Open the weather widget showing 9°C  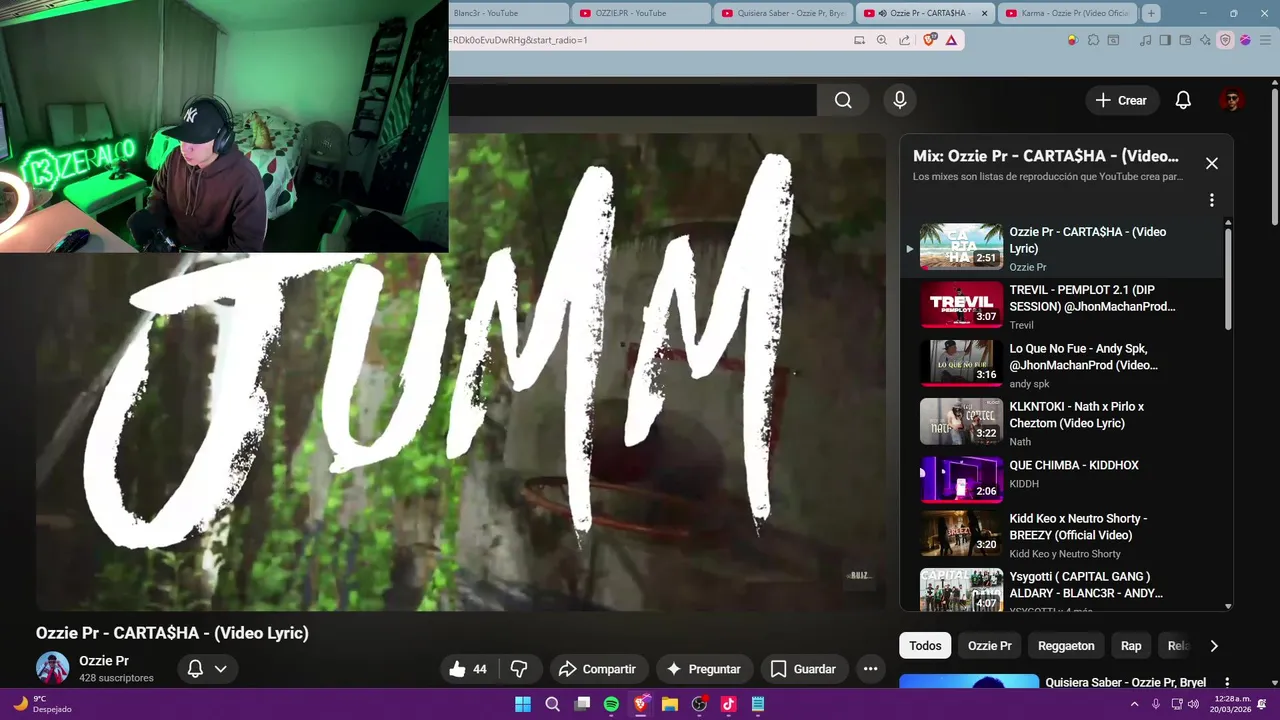[x=40, y=704]
